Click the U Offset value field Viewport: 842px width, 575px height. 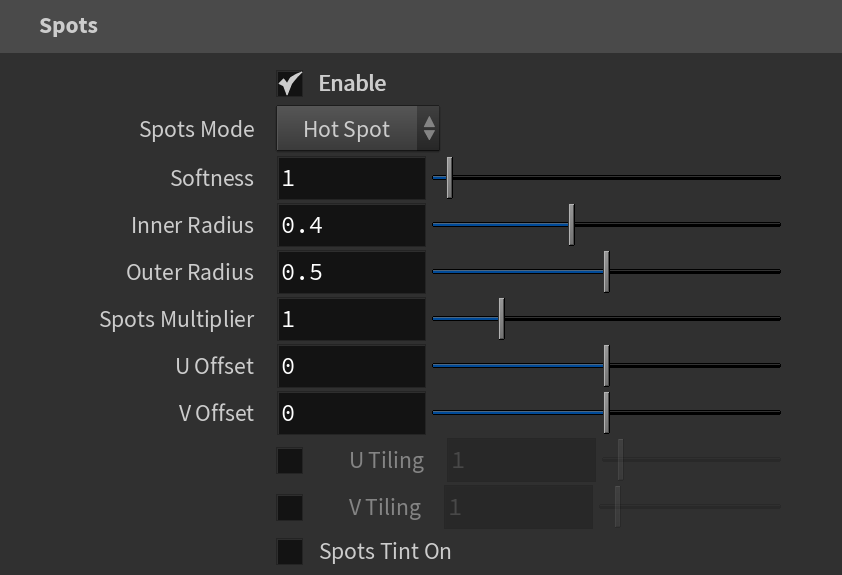click(352, 366)
